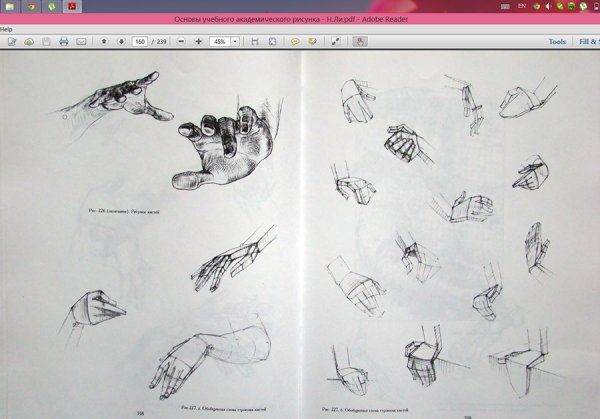This screenshot has width=600, height=419.
Task: Click the fit page width icon
Action: pos(255,42)
